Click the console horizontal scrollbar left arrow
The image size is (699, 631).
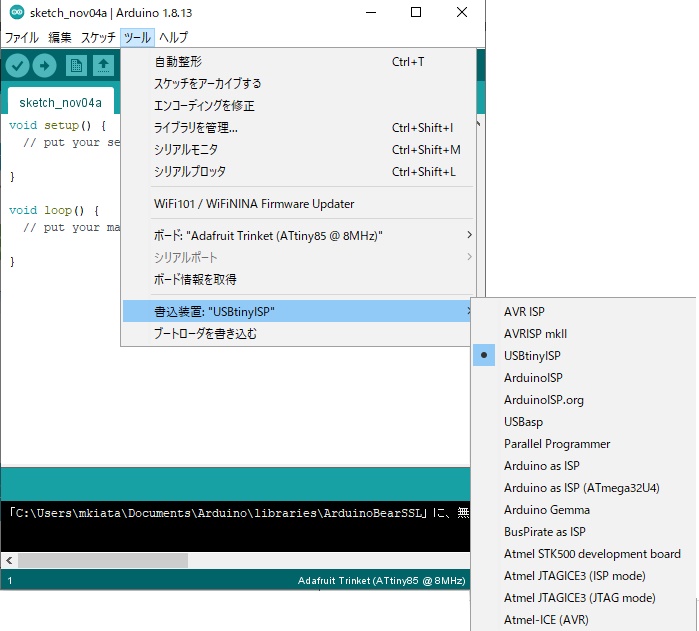click(x=9, y=560)
